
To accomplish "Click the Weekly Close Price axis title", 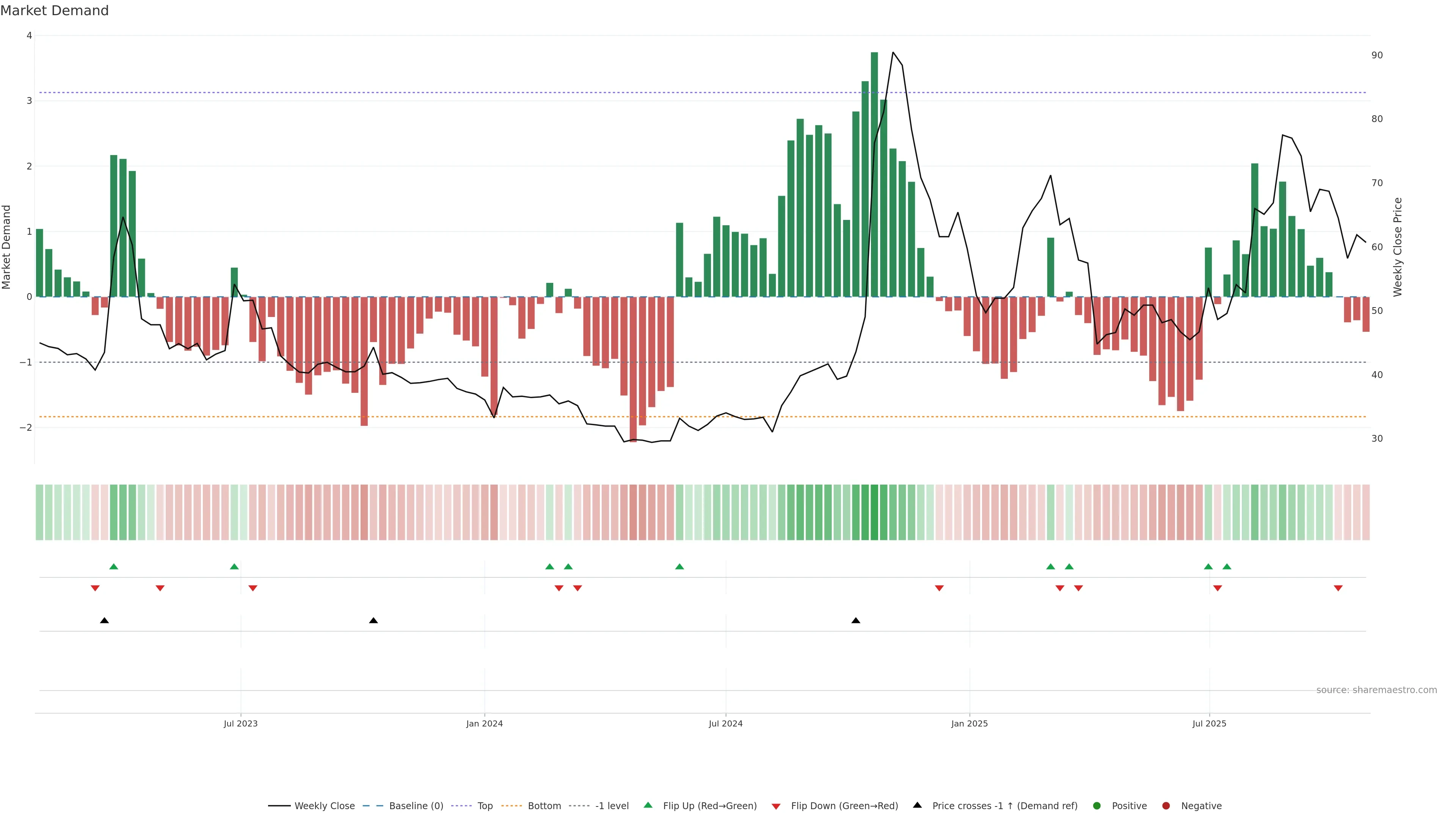I will [x=1398, y=247].
